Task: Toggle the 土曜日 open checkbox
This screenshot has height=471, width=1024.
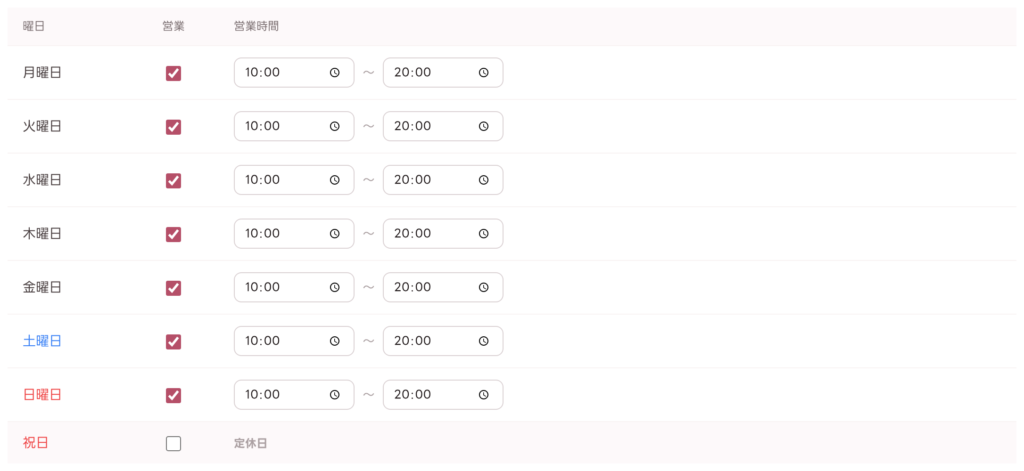Action: [173, 341]
